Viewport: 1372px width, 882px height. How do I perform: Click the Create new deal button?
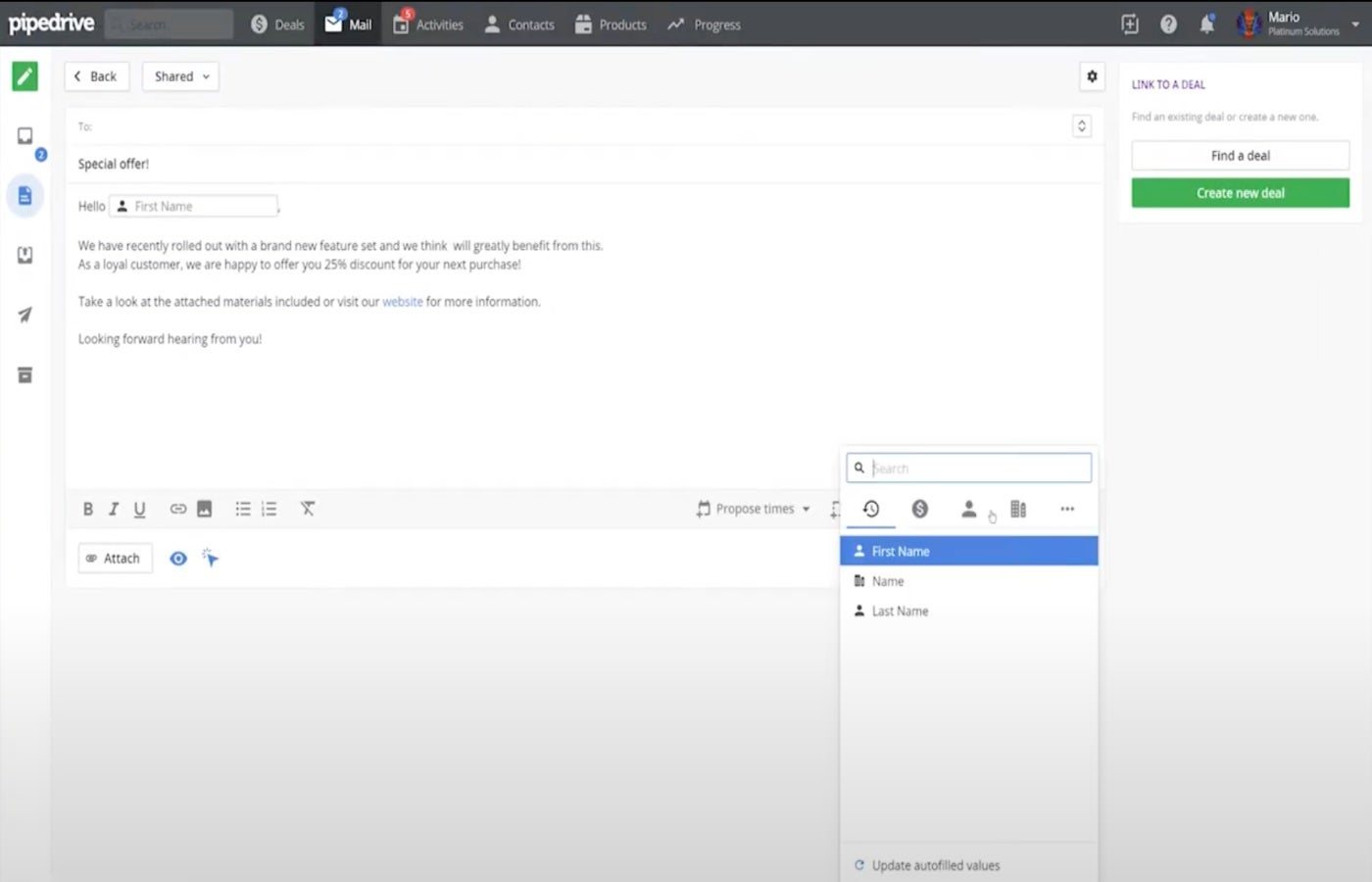coord(1240,193)
